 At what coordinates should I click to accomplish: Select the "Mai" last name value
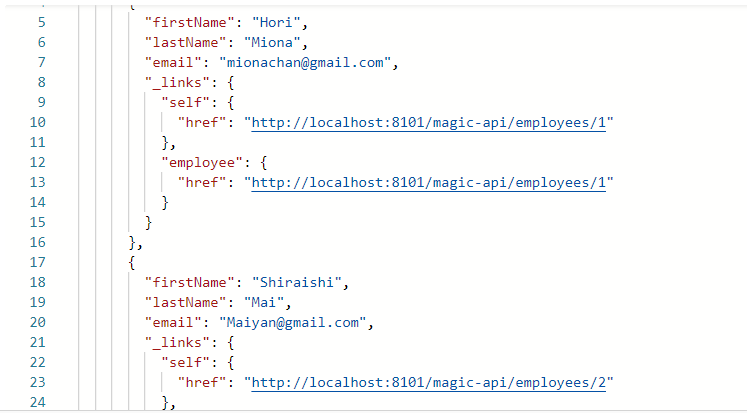tap(264, 303)
